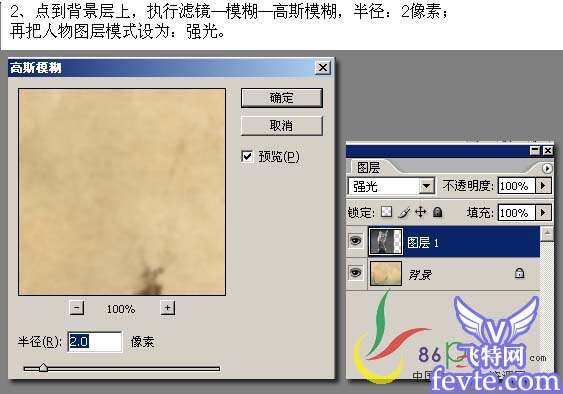This screenshot has height=394, width=563.
Task: Zoom out preview with minus button
Action: point(76,308)
